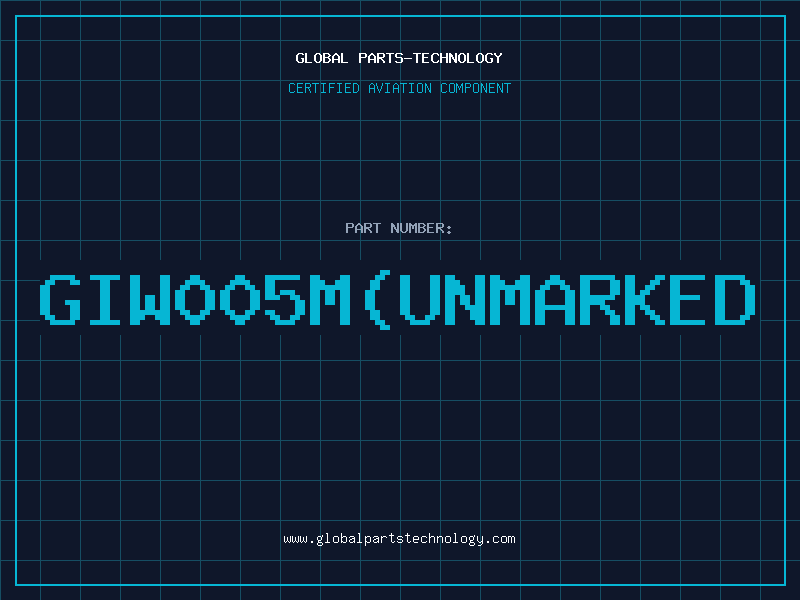The height and width of the screenshot is (600, 800).
Task: Click the 'GLOBAL PARTS-TECHNOLOGY' heading
Action: 399,58
